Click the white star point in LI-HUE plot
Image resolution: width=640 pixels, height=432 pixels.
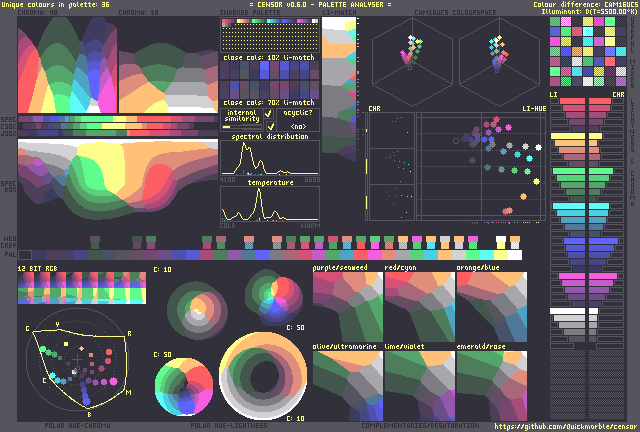pos(538,147)
